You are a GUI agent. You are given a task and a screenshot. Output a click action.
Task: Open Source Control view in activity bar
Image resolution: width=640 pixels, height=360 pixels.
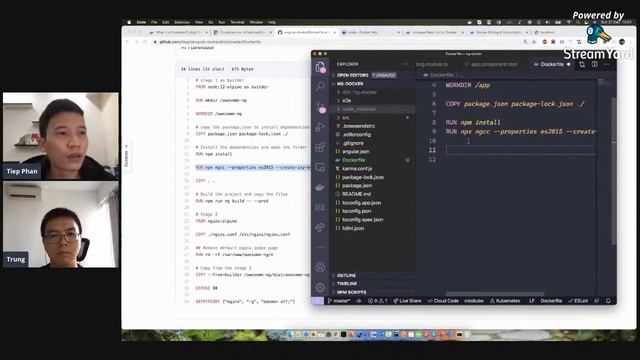pyautogui.click(x=321, y=107)
